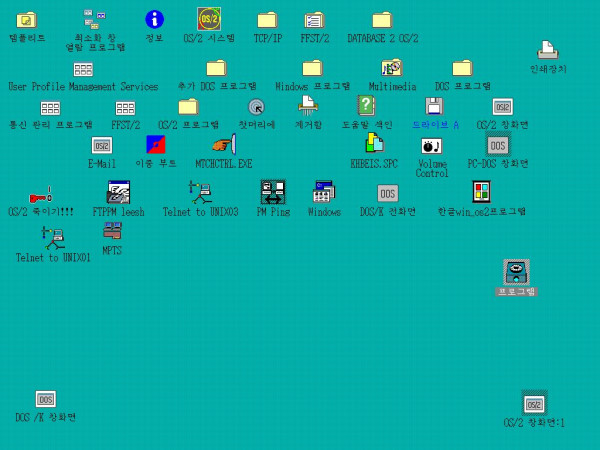
Task: Start Telnet to UNIX01
Action: tap(53, 238)
